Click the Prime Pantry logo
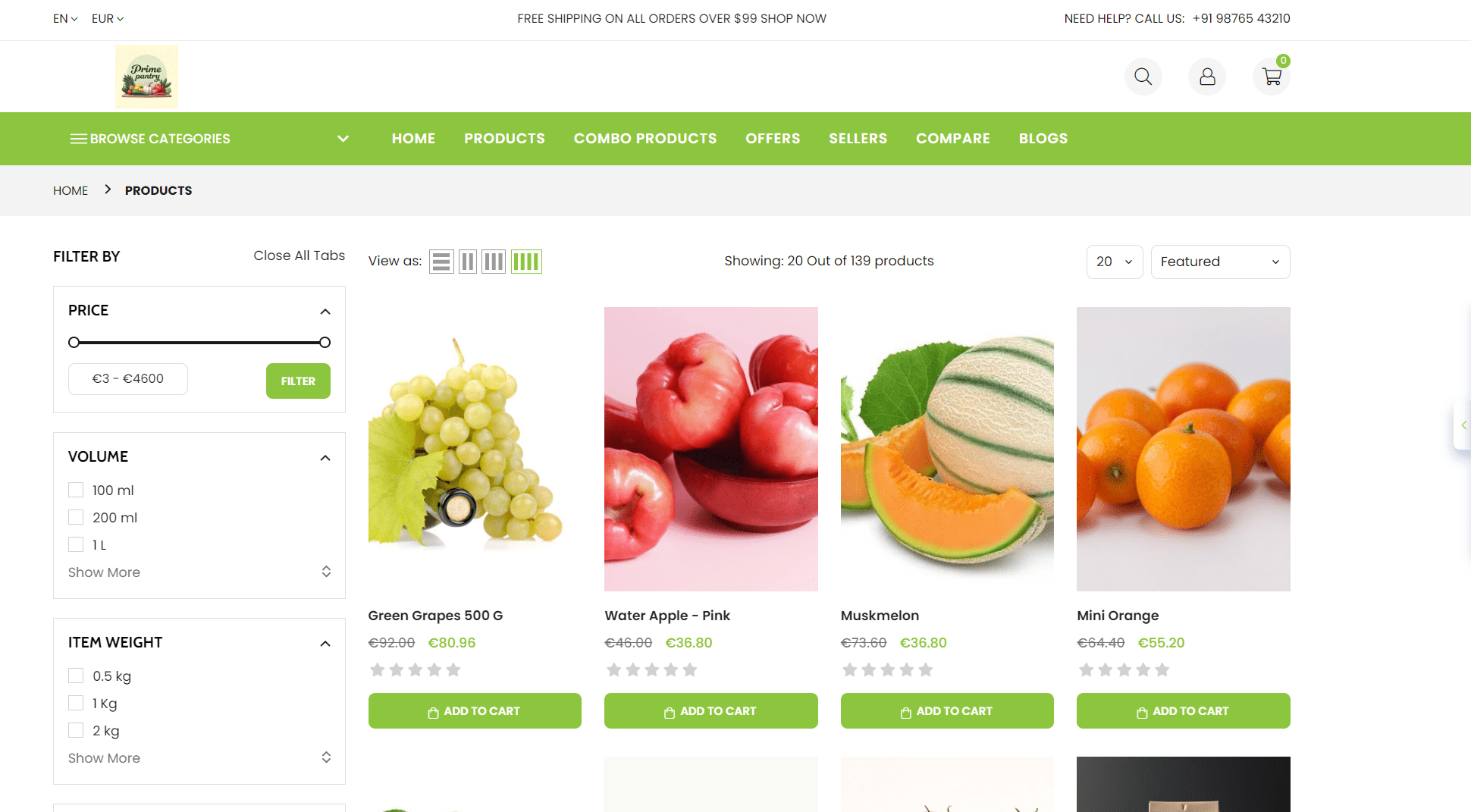This screenshot has width=1471, height=812. point(147,77)
